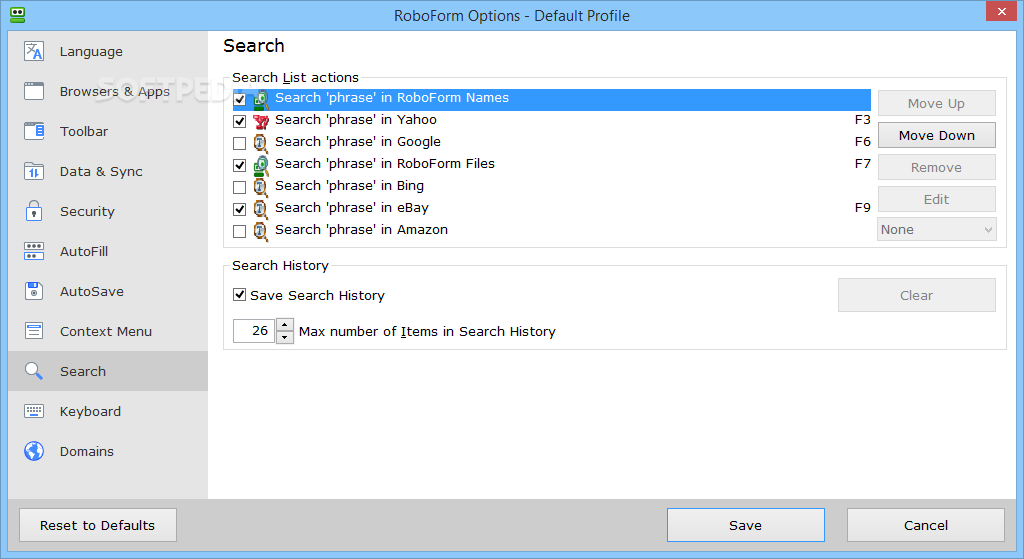This screenshot has height=559, width=1024.
Task: Click the Data & Sync icon
Action: pyautogui.click(x=34, y=171)
